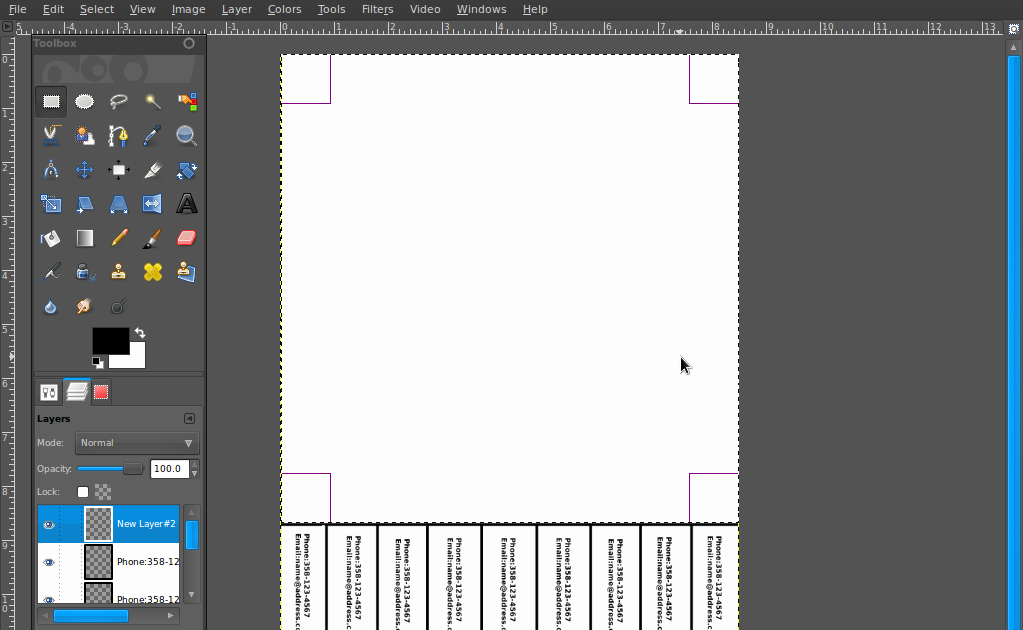Viewport: 1023px width, 630px height.
Task: Click the Opacity value field showing 100.0
Action: tap(170, 469)
